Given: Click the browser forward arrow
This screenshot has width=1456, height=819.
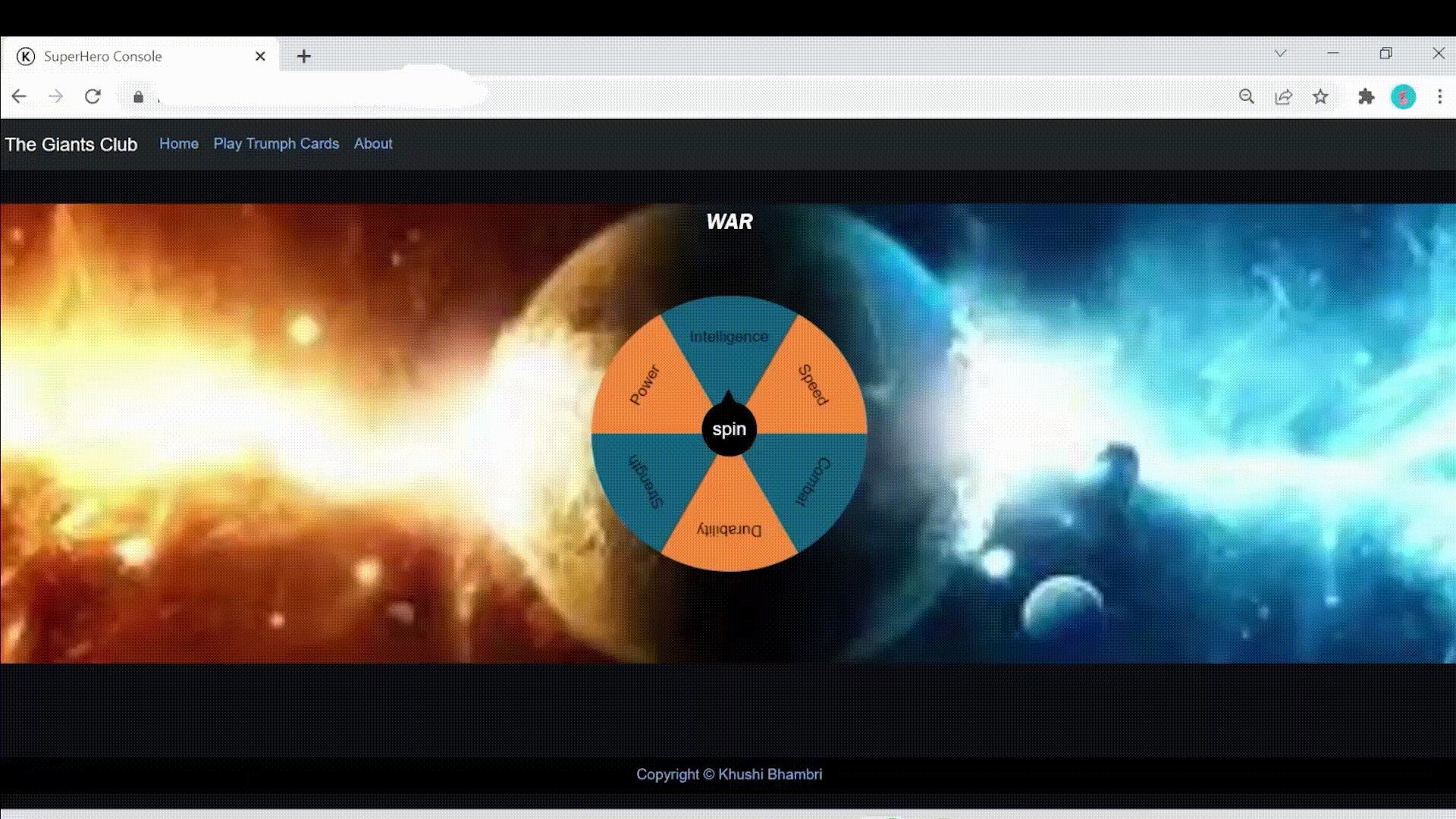Looking at the screenshot, I should point(55,96).
